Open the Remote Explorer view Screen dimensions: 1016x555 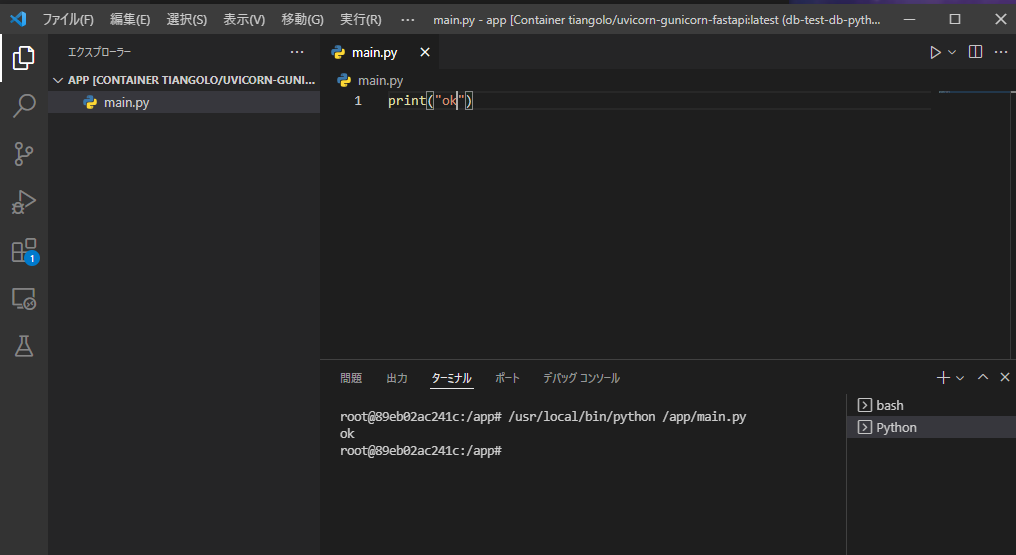[24, 298]
